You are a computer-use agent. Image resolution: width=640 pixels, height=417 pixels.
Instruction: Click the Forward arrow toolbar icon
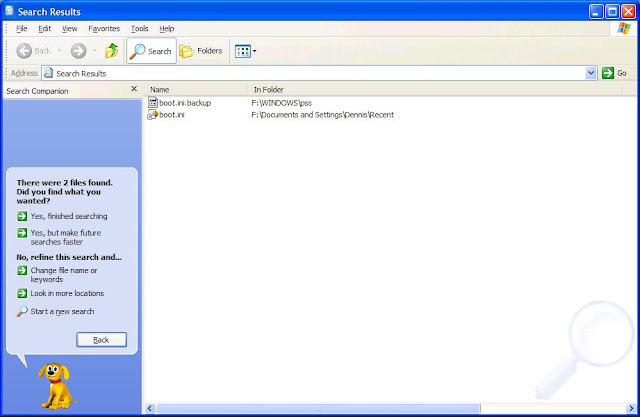[x=78, y=51]
